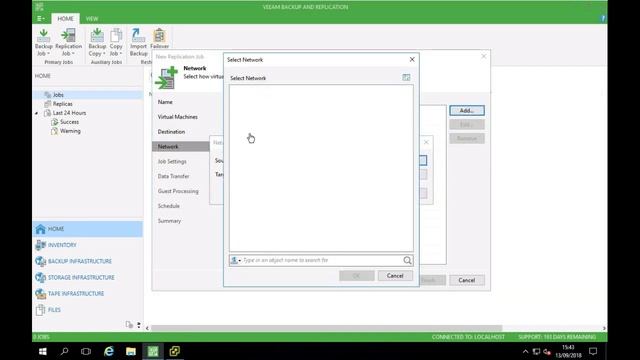Click the sidebar configure buttons icon
This screenshot has width=640, height=360.
[x=129, y=324]
